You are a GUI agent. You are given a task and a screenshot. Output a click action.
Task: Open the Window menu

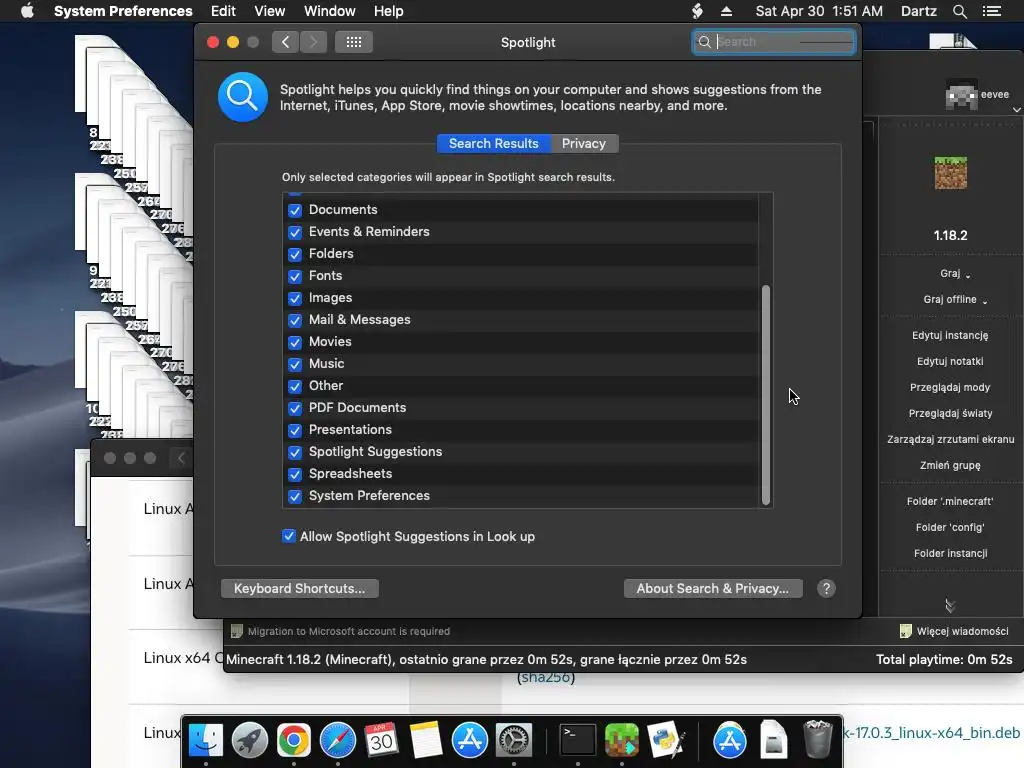click(330, 11)
